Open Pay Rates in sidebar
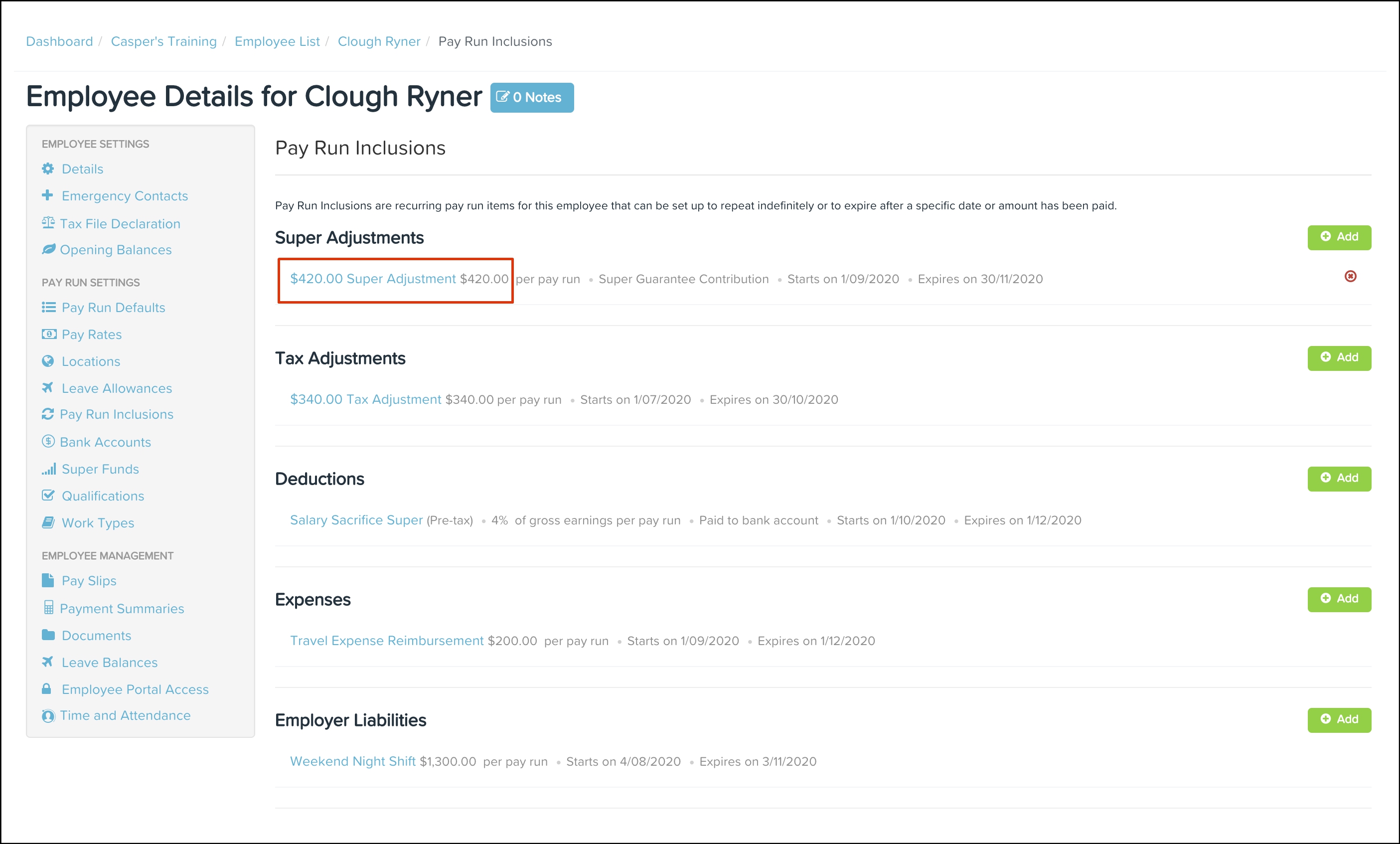Image resolution: width=1400 pixels, height=844 pixels. (x=92, y=334)
